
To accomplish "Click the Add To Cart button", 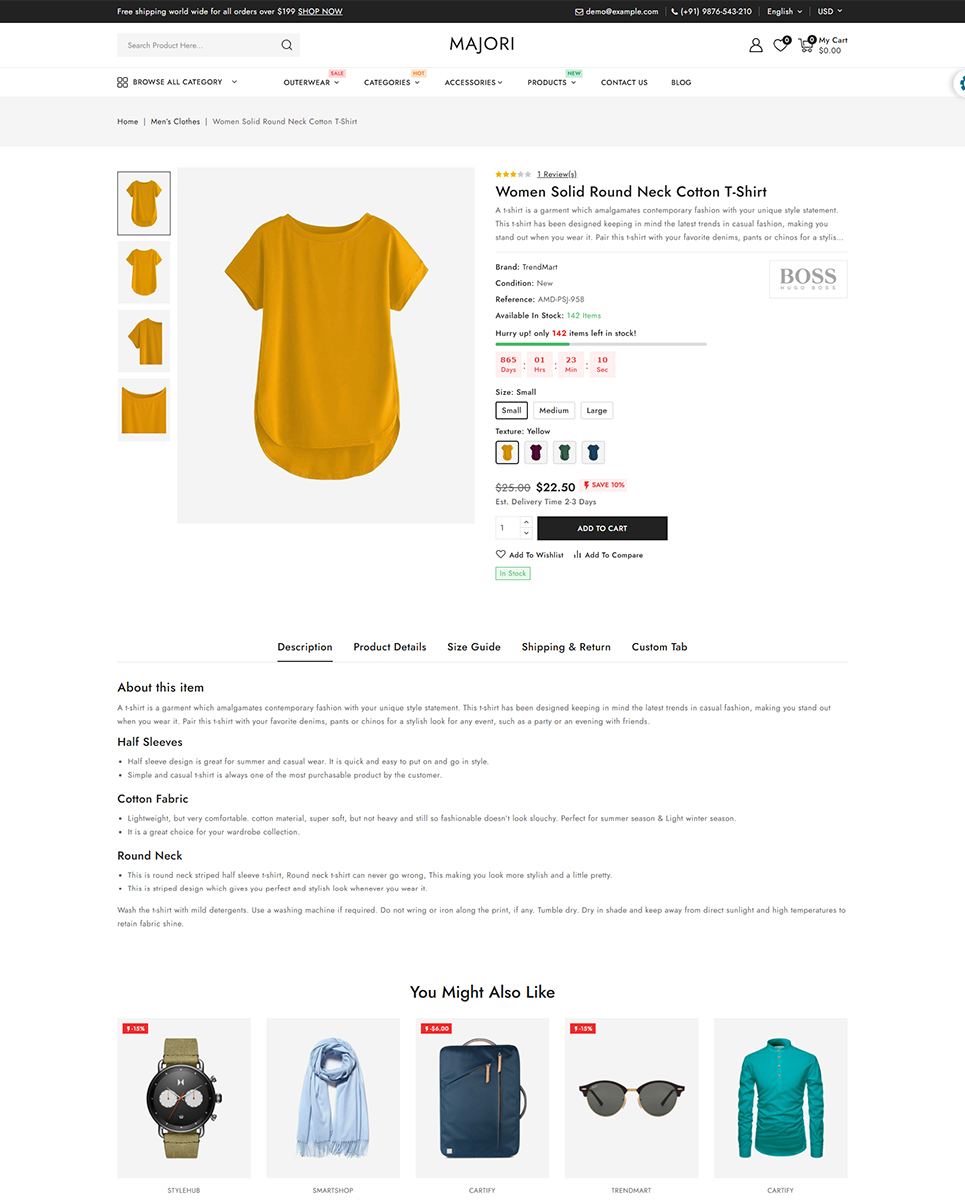I will [x=602, y=528].
